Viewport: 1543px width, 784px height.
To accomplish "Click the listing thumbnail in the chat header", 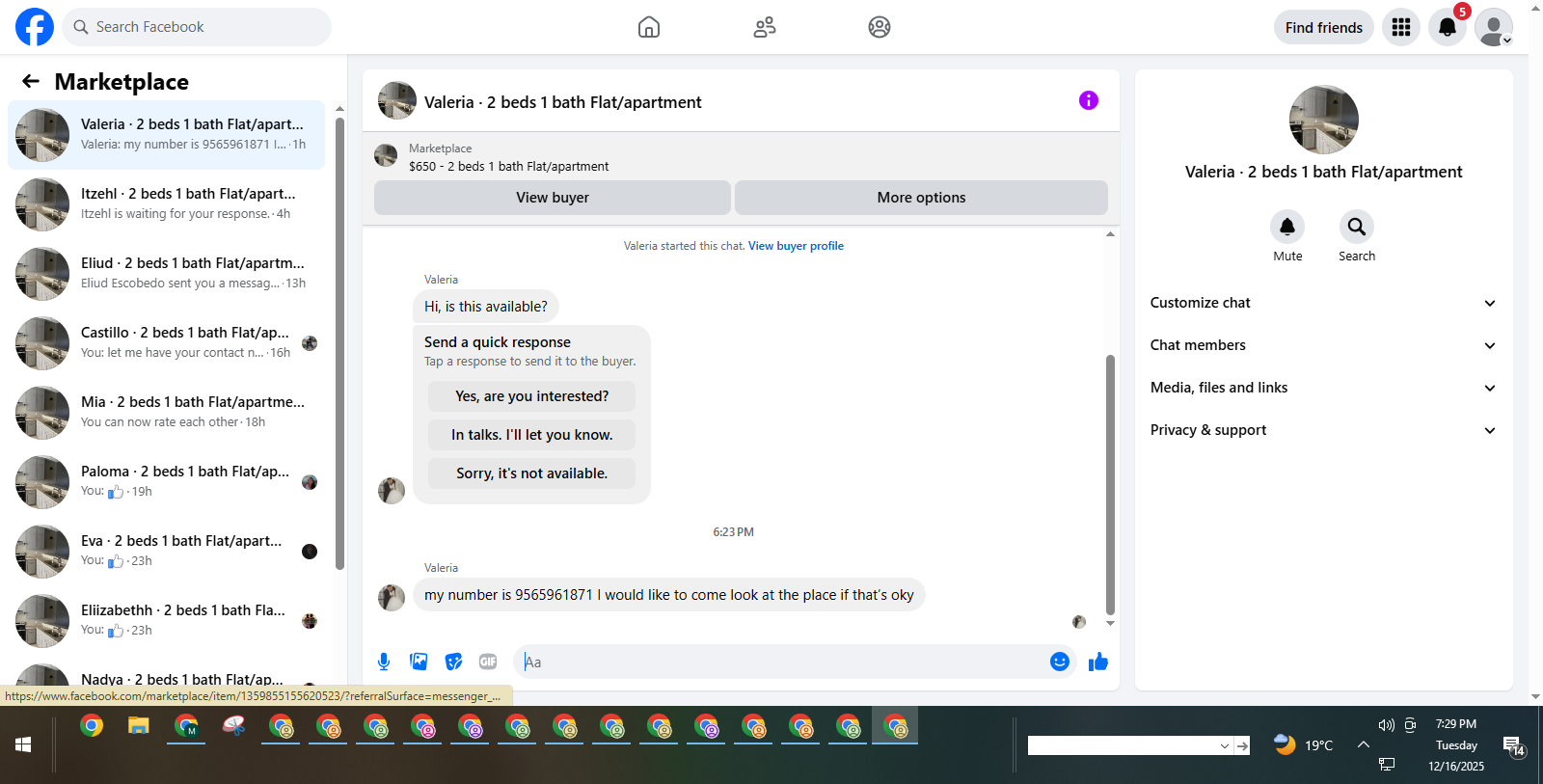I will coord(397,100).
